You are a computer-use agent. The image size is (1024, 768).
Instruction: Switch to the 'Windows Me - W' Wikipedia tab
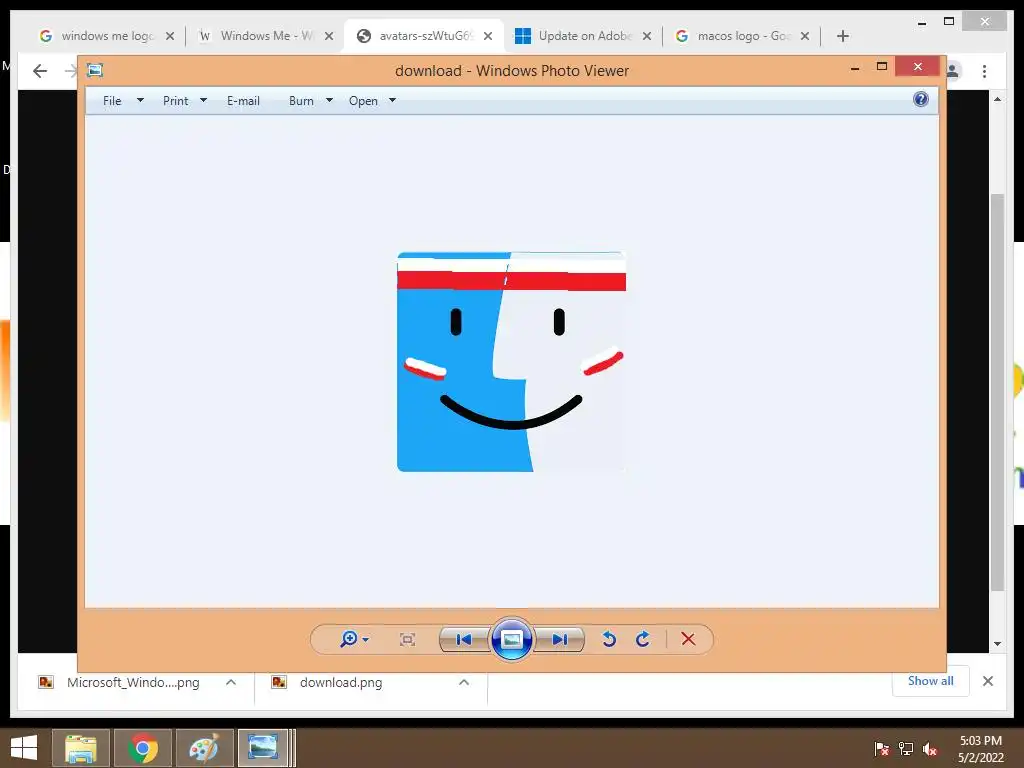(266, 36)
